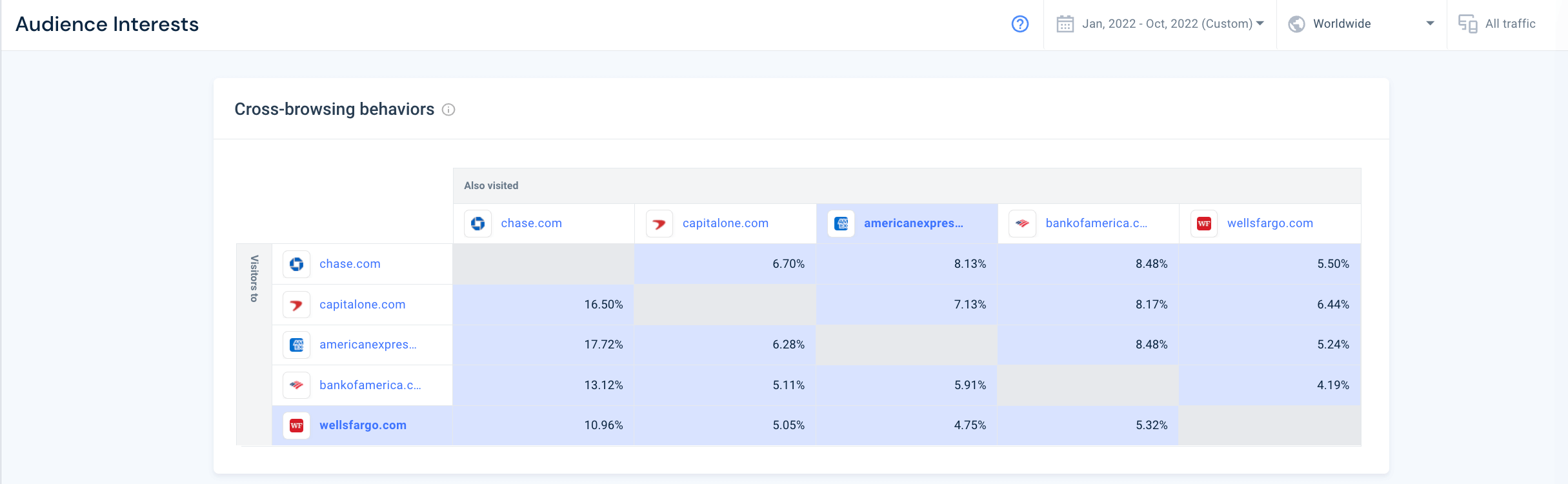Open the Jan, 2022 - Oct, 2022 date dropdown
1568x484 pixels.
(1172, 24)
